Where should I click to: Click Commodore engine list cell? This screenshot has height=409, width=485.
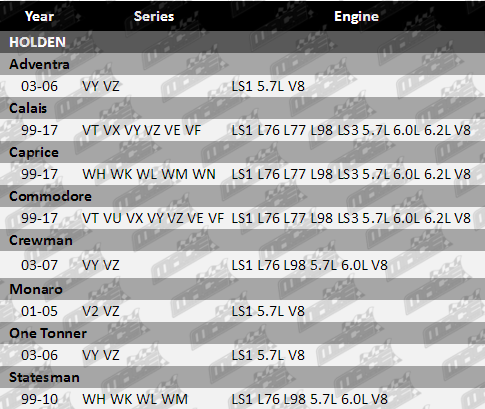351,218
